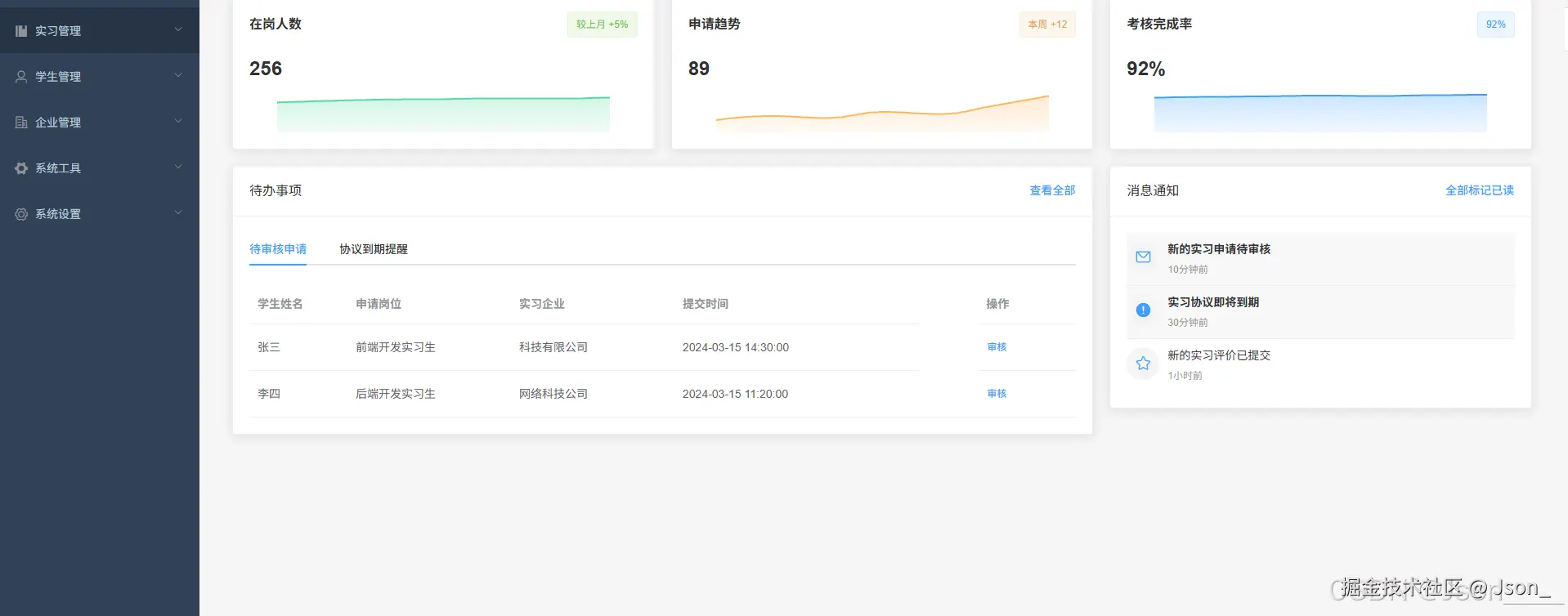Click the 89 applications value

pyautogui.click(x=699, y=69)
